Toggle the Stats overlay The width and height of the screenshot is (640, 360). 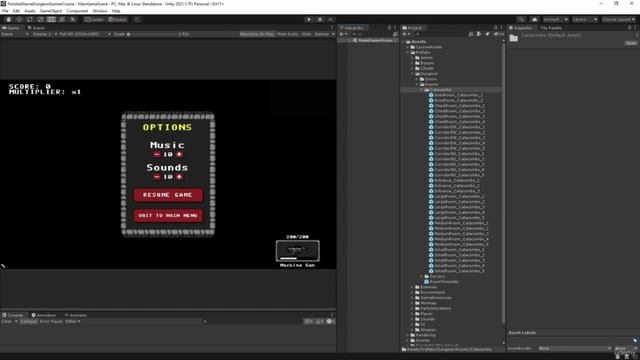[307, 34]
